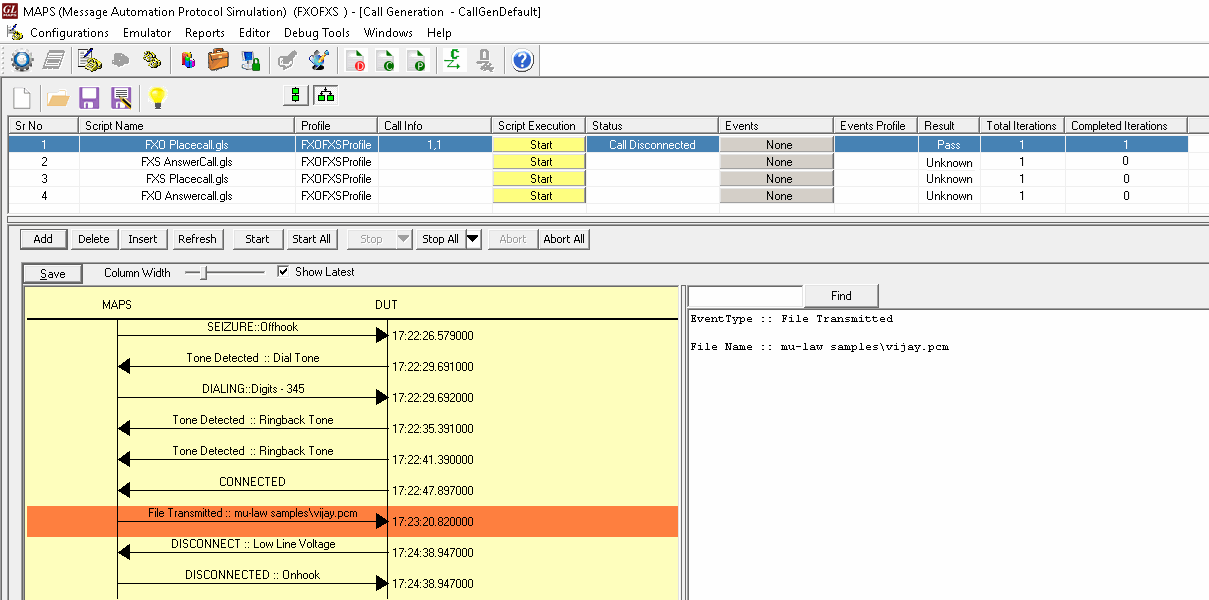Save using the purple floppy disk icon
Screen dimensions: 1209x600
[89, 98]
